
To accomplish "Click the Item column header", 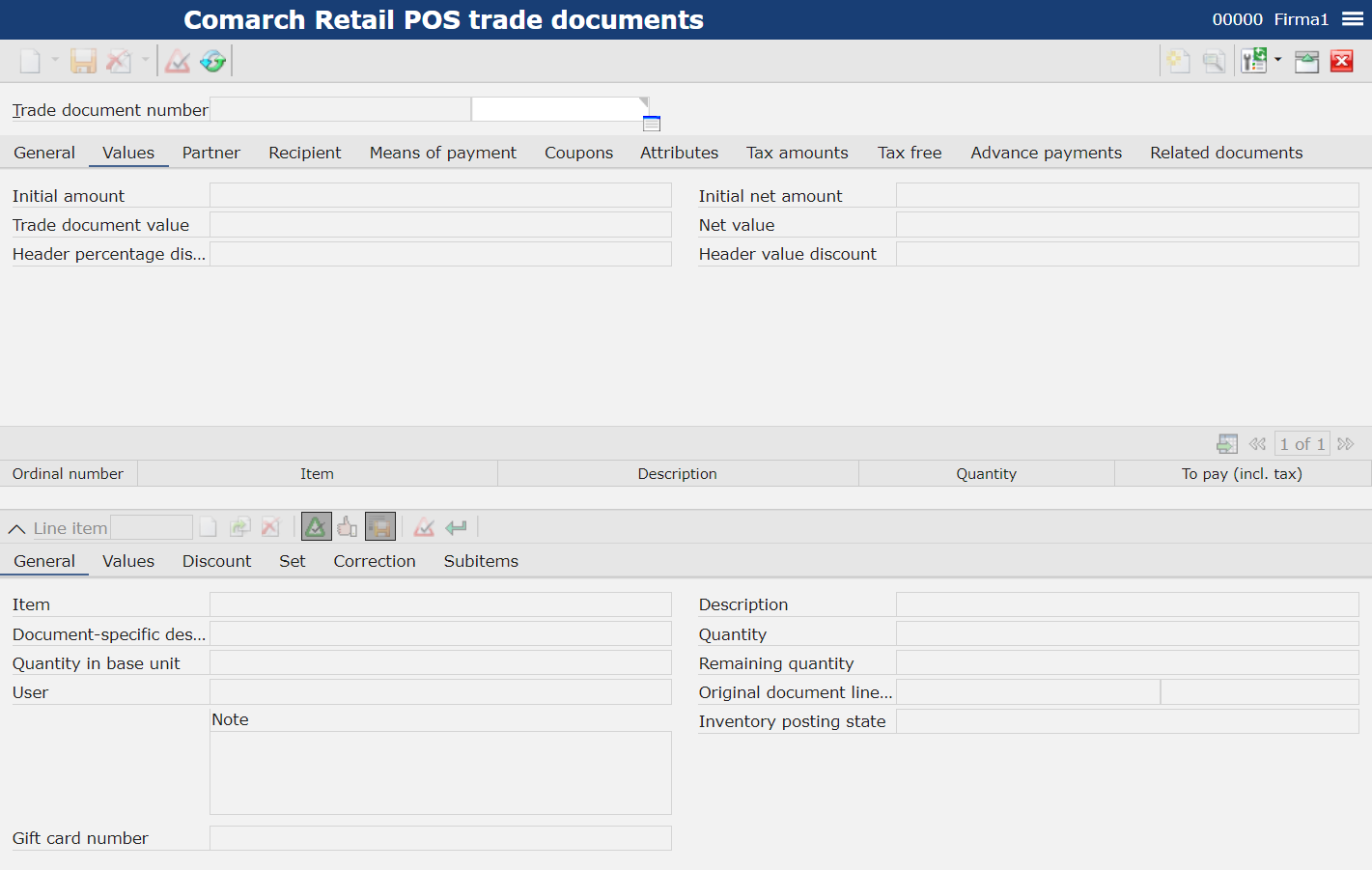I will coord(318,473).
